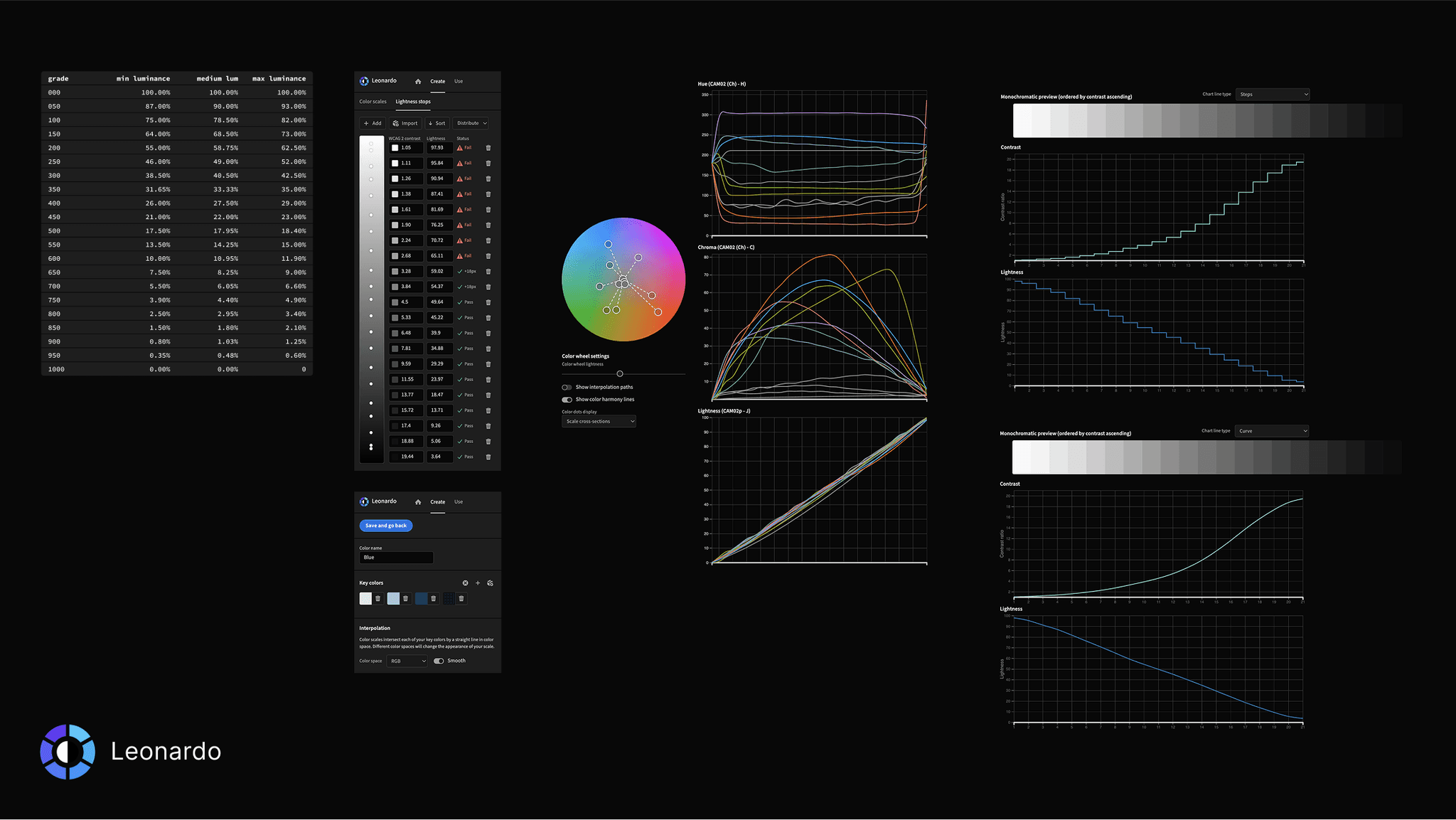Open Chart line type dropdown set to Curve
Image resolution: width=1456 pixels, height=820 pixels.
pos(1272,431)
